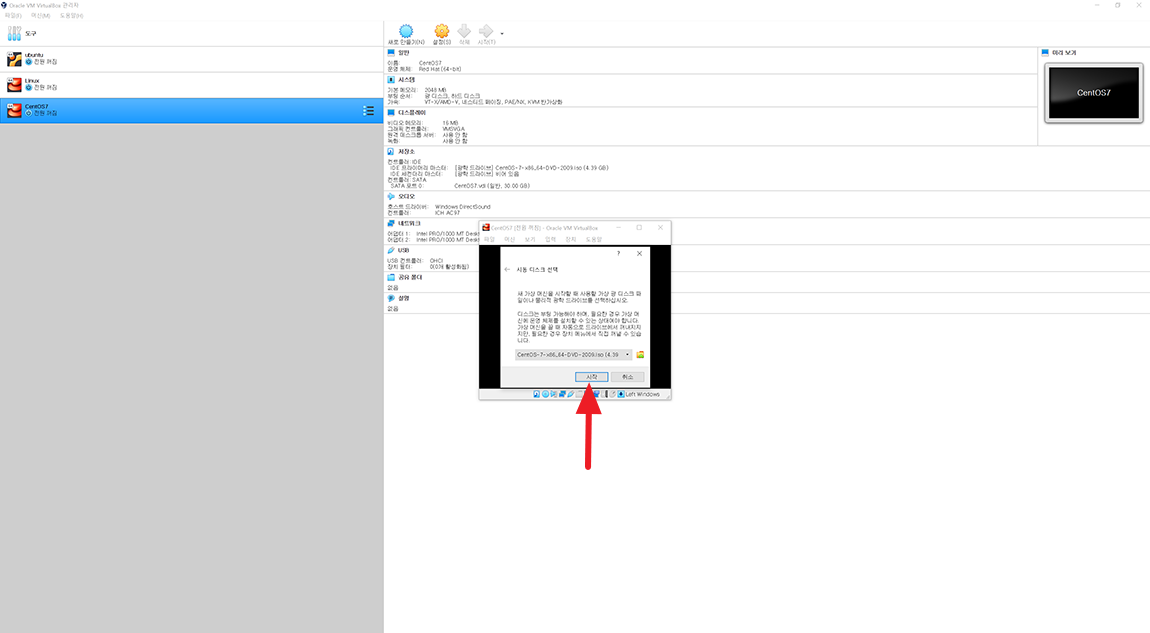The height and width of the screenshot is (633, 1150).
Task: Open the 장치 menu in CentOS7 VM window
Action: point(571,239)
